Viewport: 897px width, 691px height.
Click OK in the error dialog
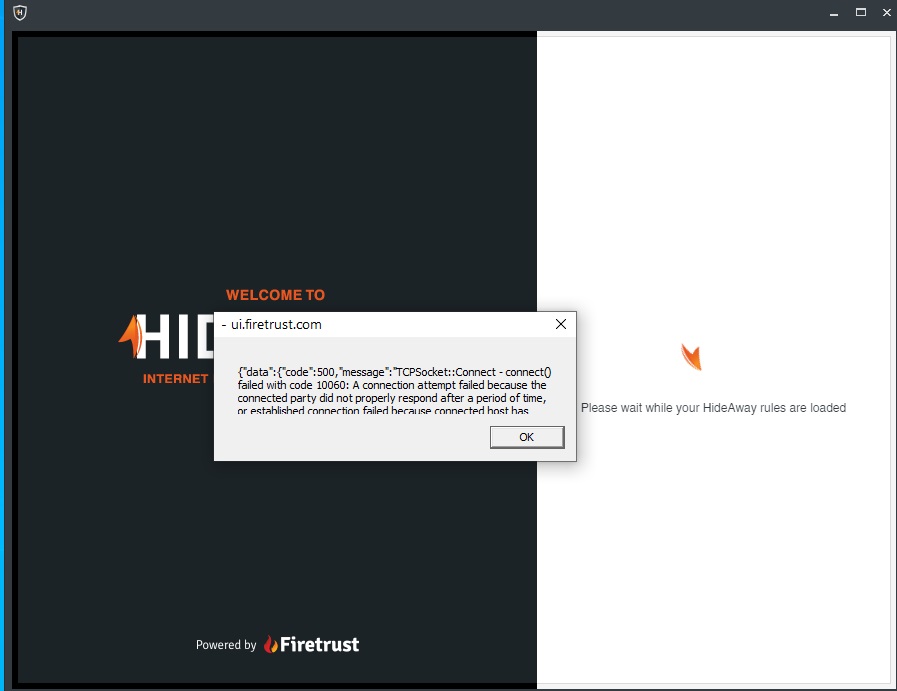pyautogui.click(x=527, y=437)
